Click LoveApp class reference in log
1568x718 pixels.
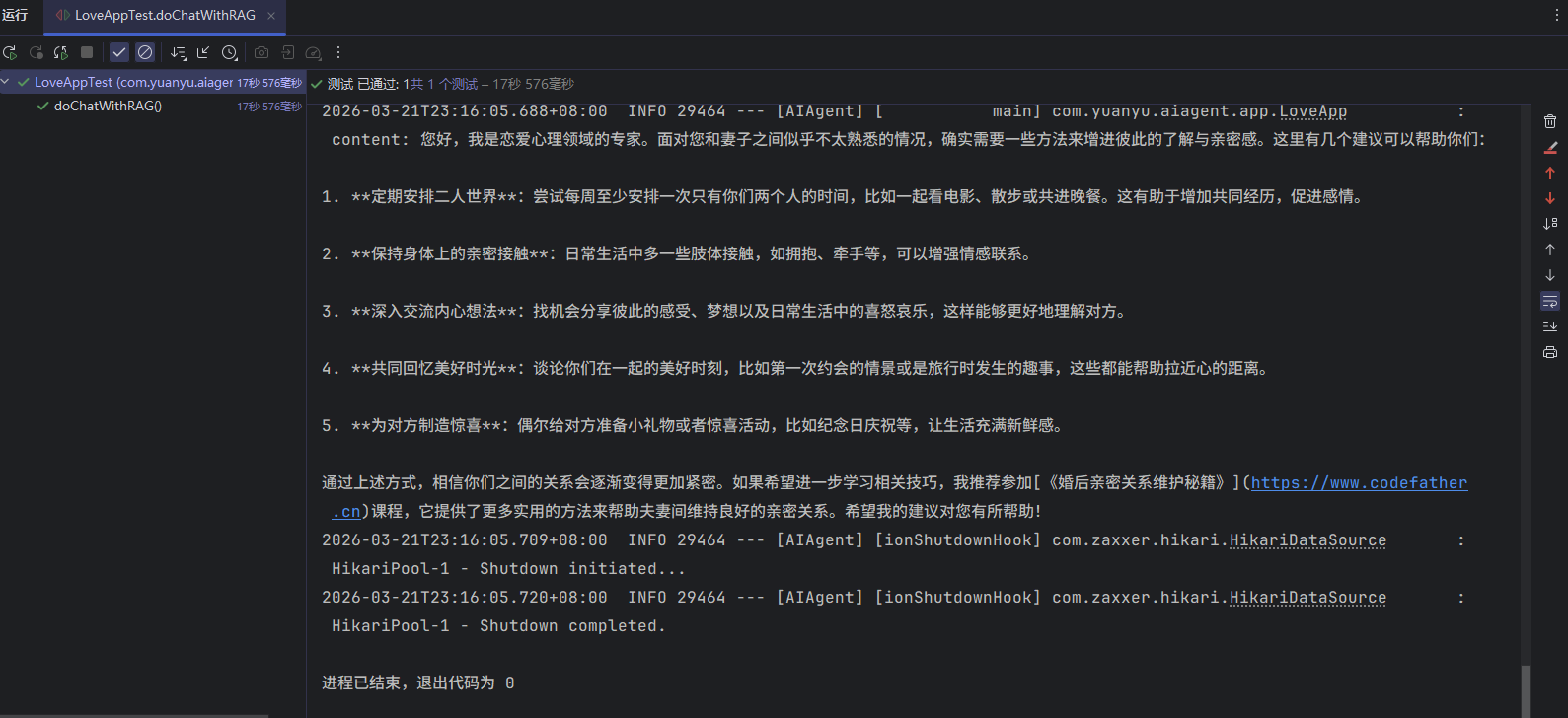1313,111
